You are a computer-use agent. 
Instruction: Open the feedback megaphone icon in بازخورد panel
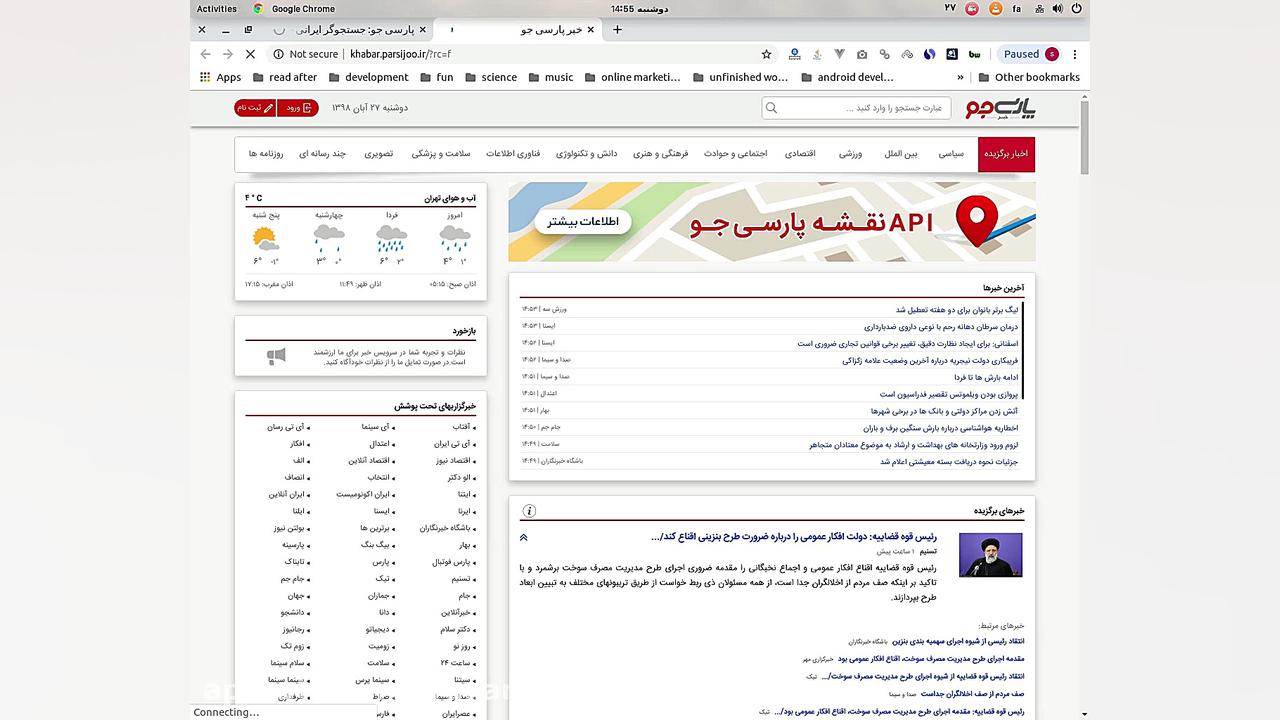click(276, 355)
